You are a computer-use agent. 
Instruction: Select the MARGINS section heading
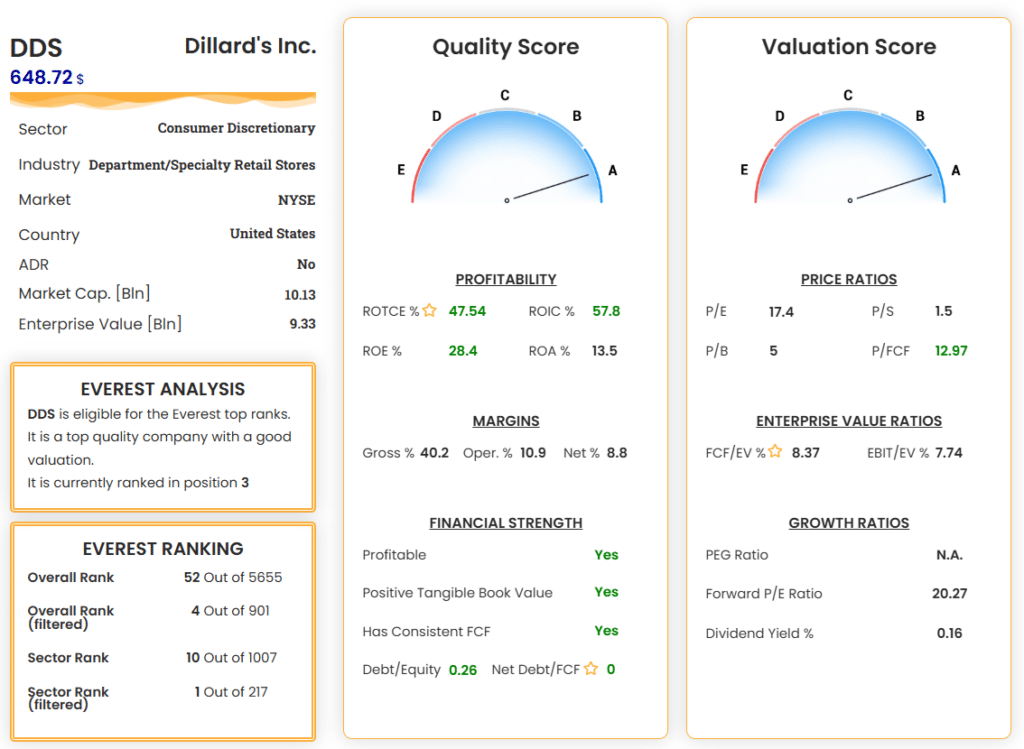[x=506, y=421]
